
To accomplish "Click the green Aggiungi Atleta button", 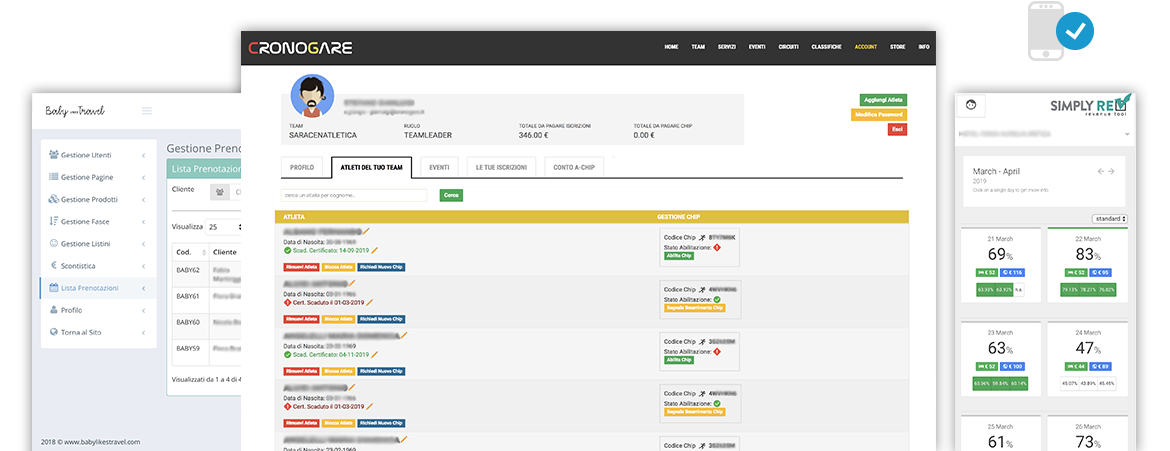I will [883, 99].
